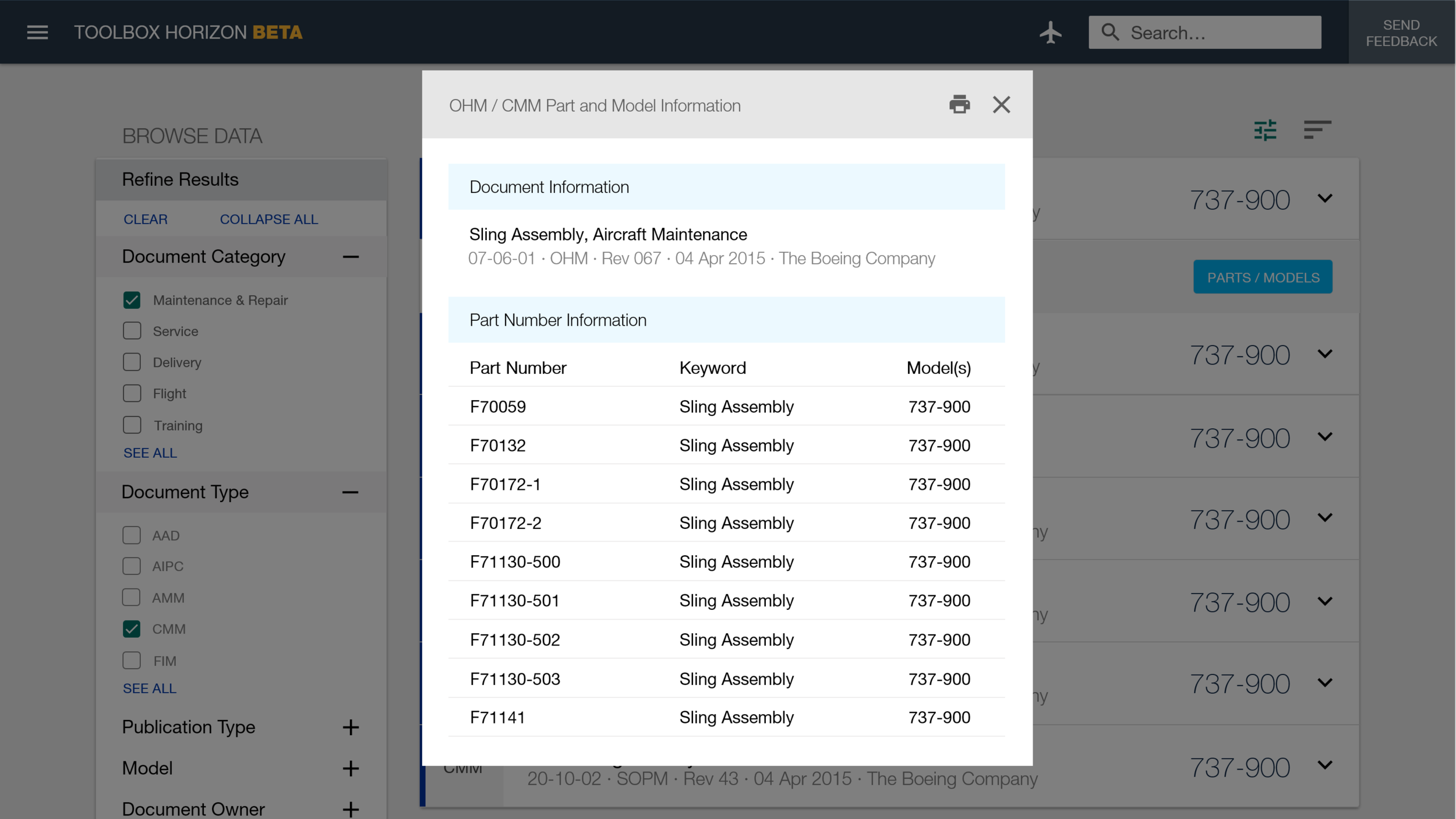Collapse the first 737-900 result chevron
Viewport: 1456px width, 819px height.
[x=1325, y=199]
